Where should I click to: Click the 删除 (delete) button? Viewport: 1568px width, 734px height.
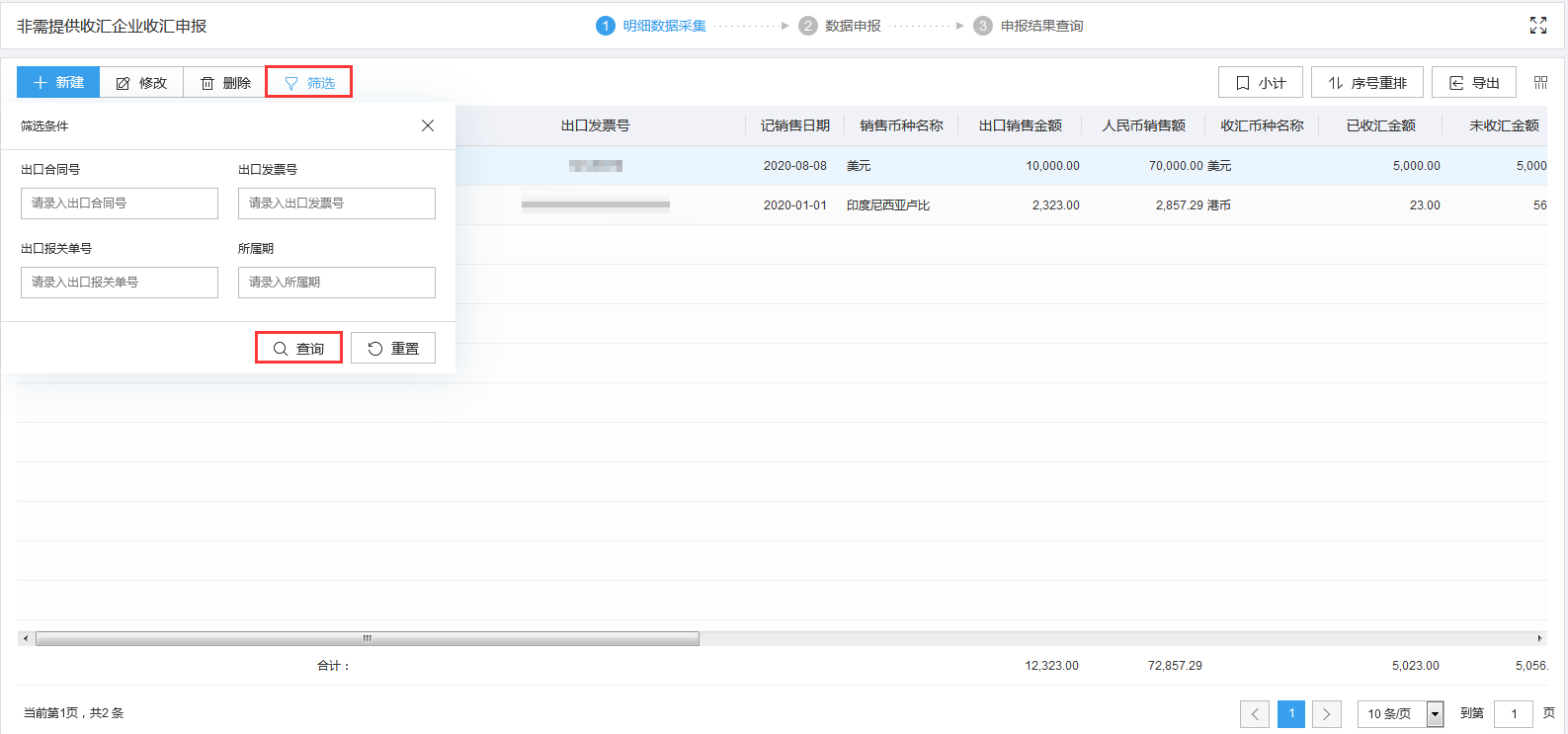[x=225, y=83]
